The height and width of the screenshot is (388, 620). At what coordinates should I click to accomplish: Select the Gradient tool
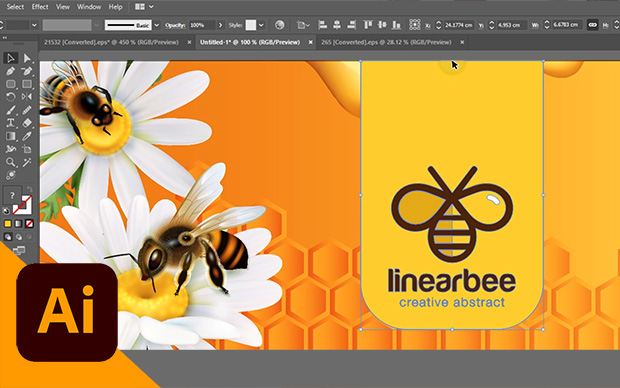pos(11,136)
